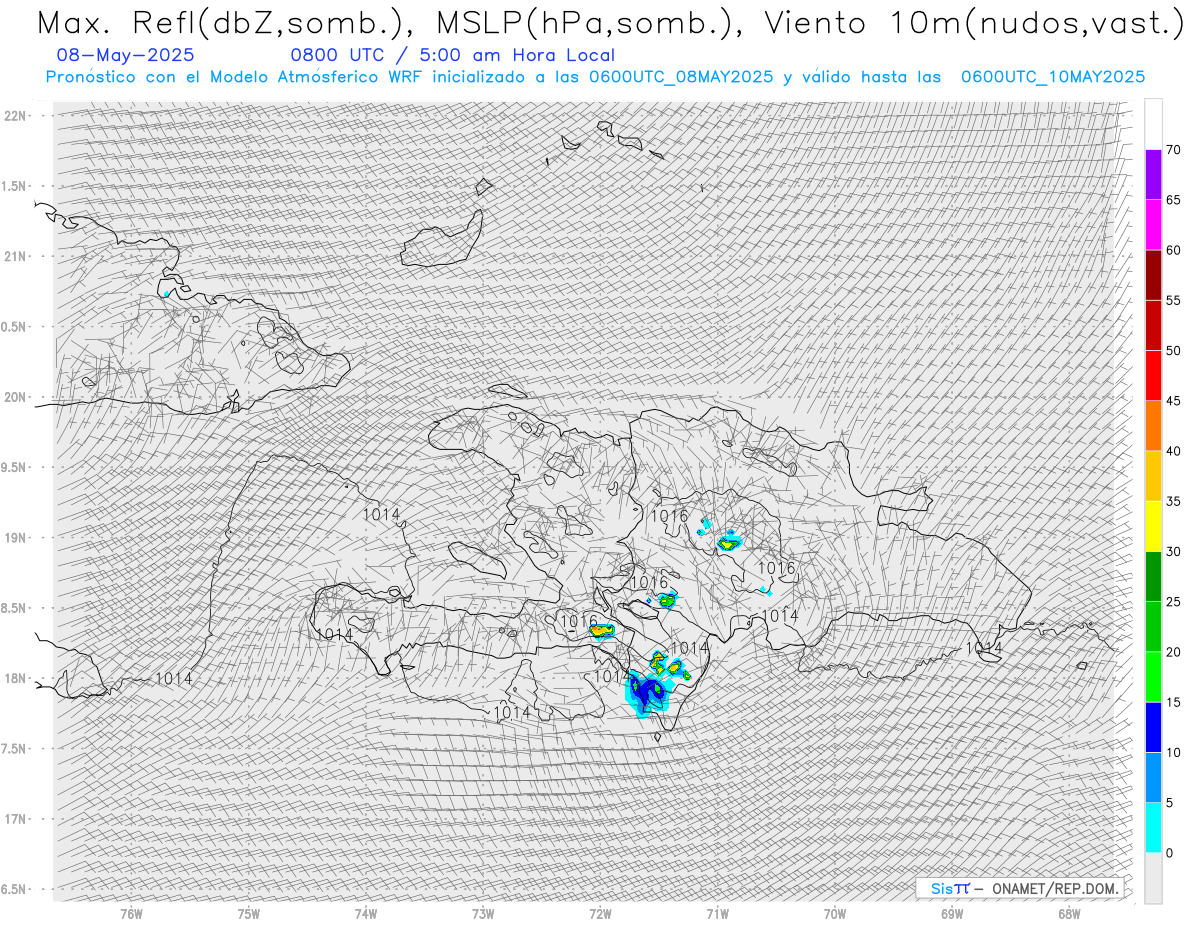This screenshot has height=927, width=1200.
Task: Select the '75W' longitude label
Action: tap(248, 914)
